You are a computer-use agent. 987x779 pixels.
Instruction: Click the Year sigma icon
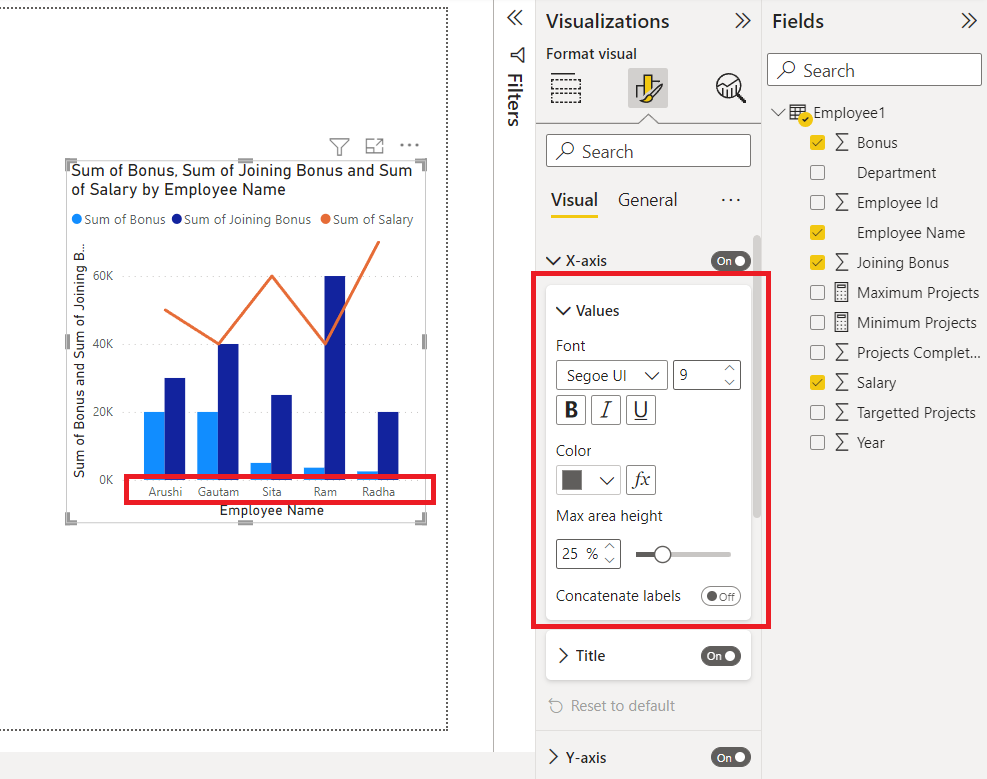point(842,442)
